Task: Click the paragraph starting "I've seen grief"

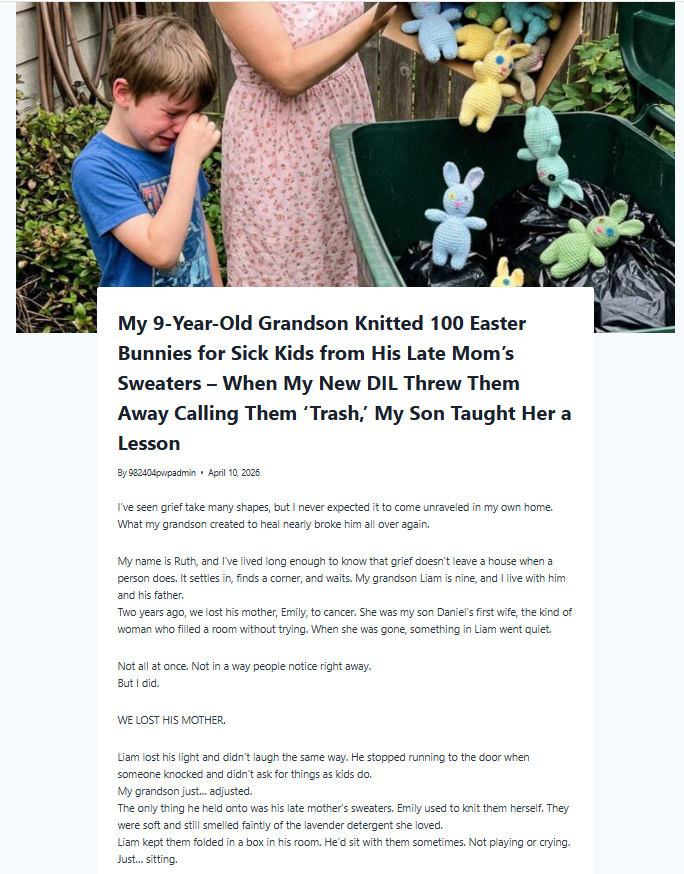Action: (x=335, y=516)
